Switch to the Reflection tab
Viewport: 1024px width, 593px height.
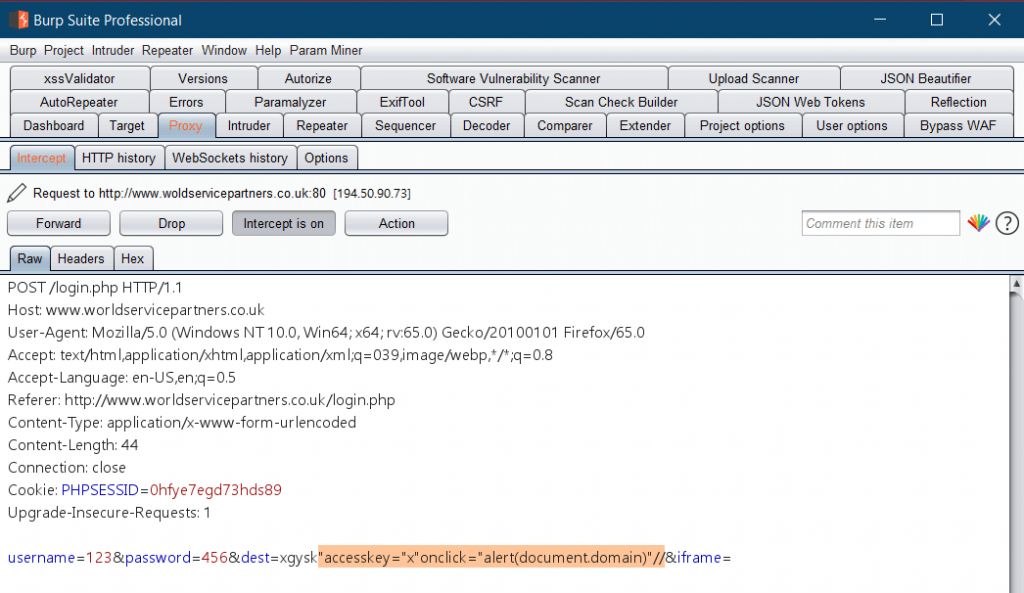[x=959, y=102]
